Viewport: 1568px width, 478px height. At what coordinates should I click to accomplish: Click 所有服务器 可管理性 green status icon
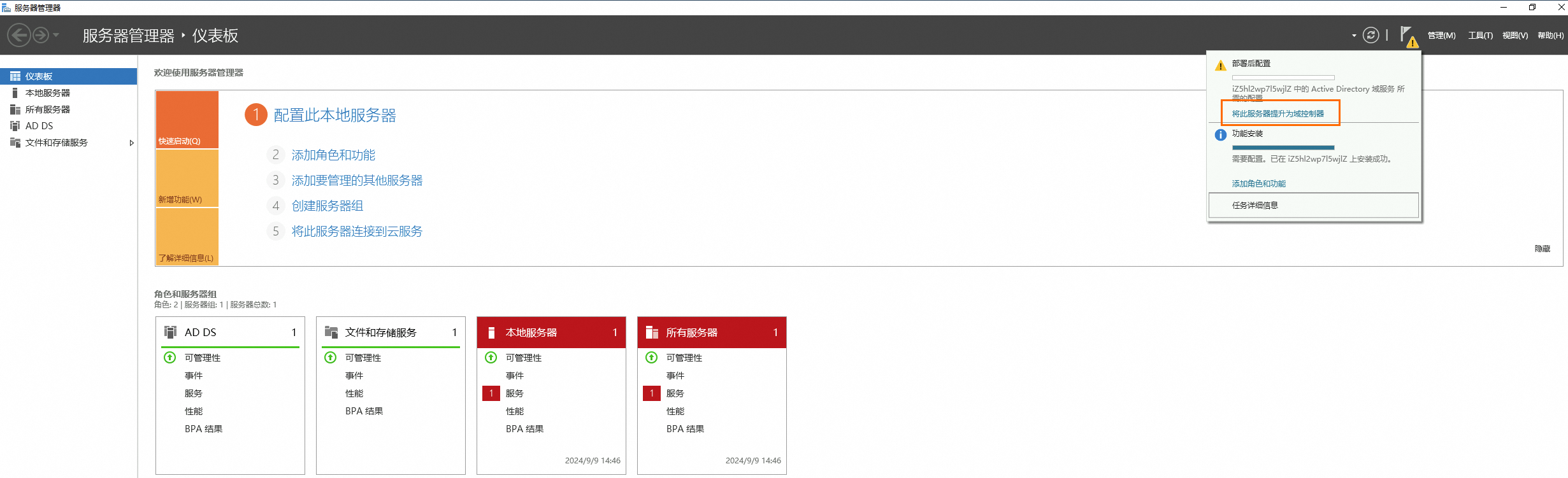[652, 357]
